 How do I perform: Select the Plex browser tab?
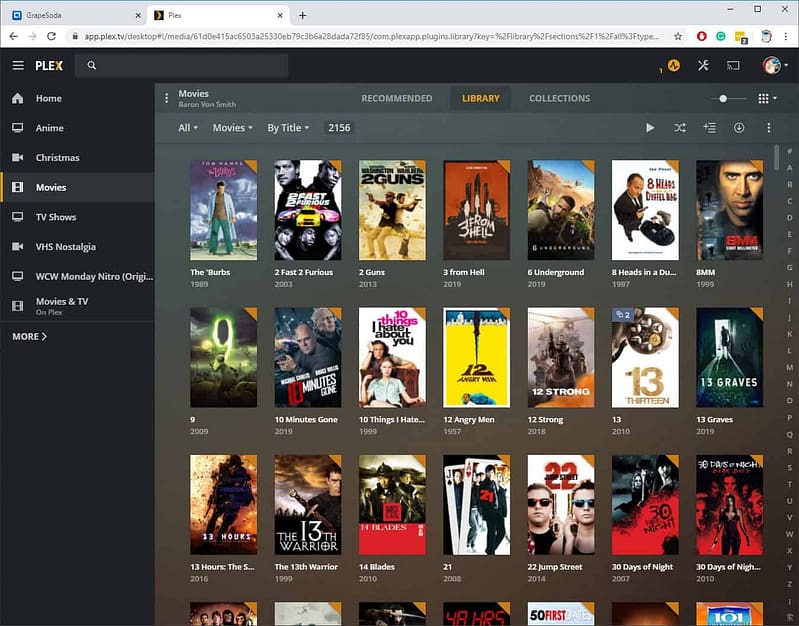(x=219, y=15)
